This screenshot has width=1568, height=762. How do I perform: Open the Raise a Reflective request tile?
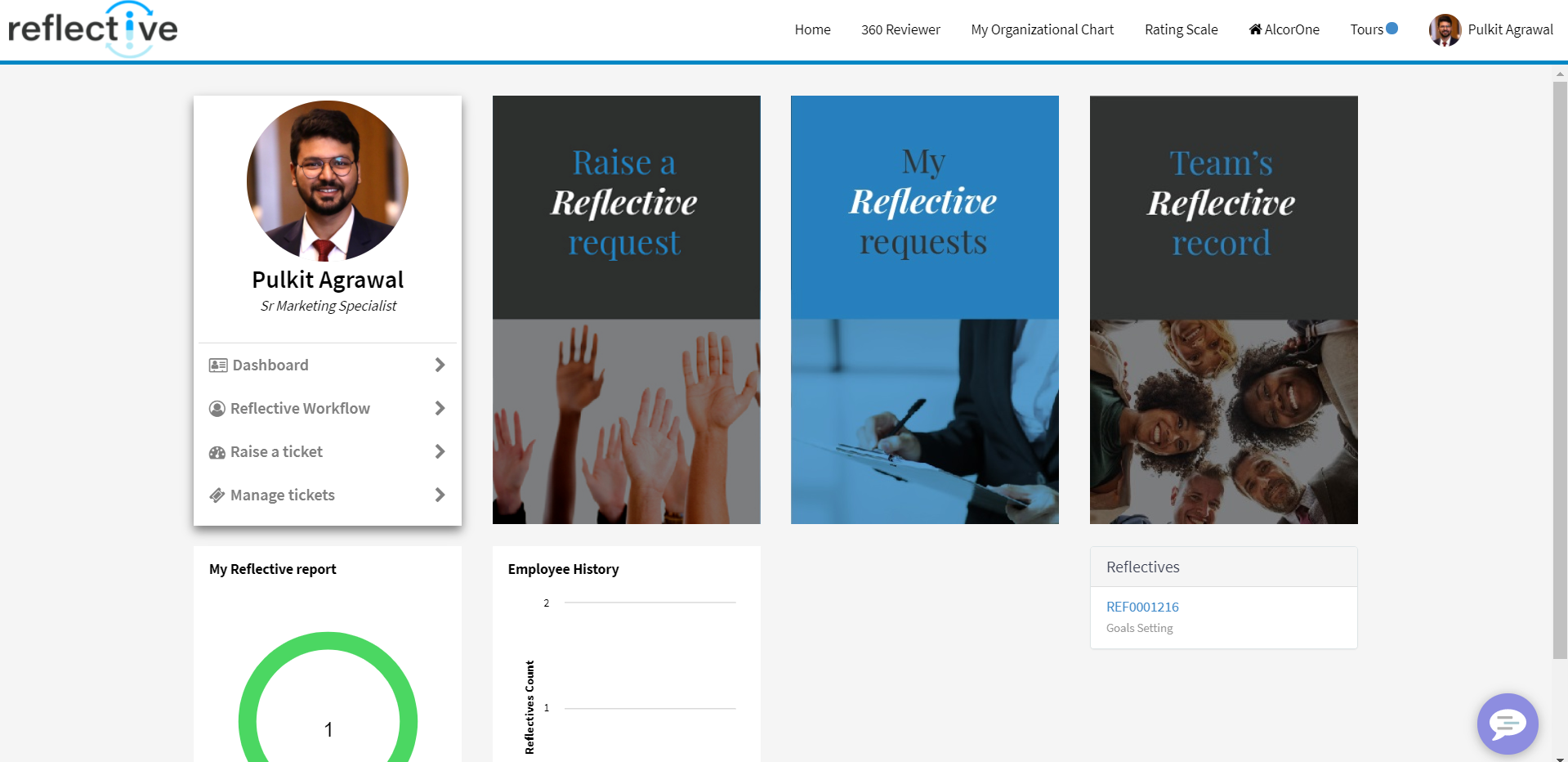[626, 310]
